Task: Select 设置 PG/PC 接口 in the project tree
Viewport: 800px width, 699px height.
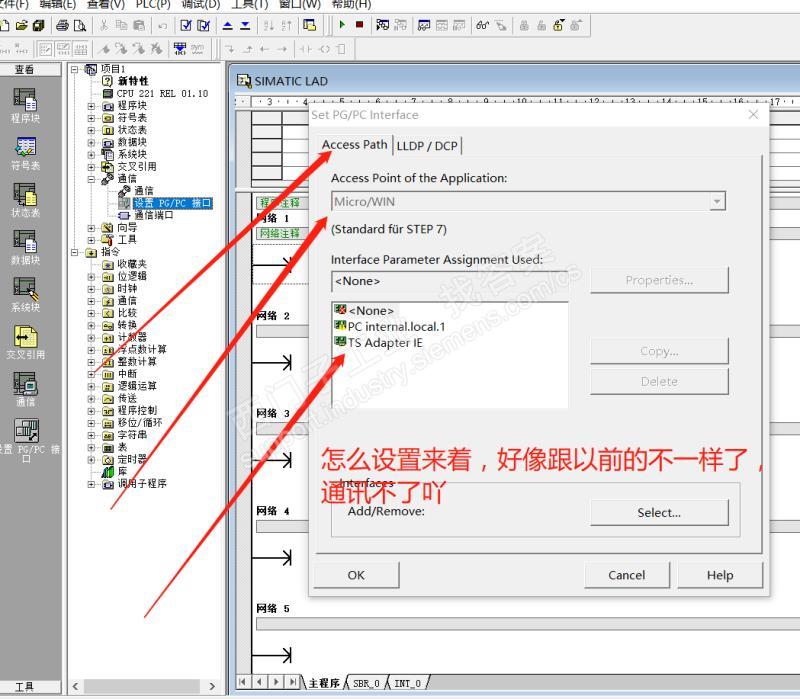Action: (x=172, y=203)
